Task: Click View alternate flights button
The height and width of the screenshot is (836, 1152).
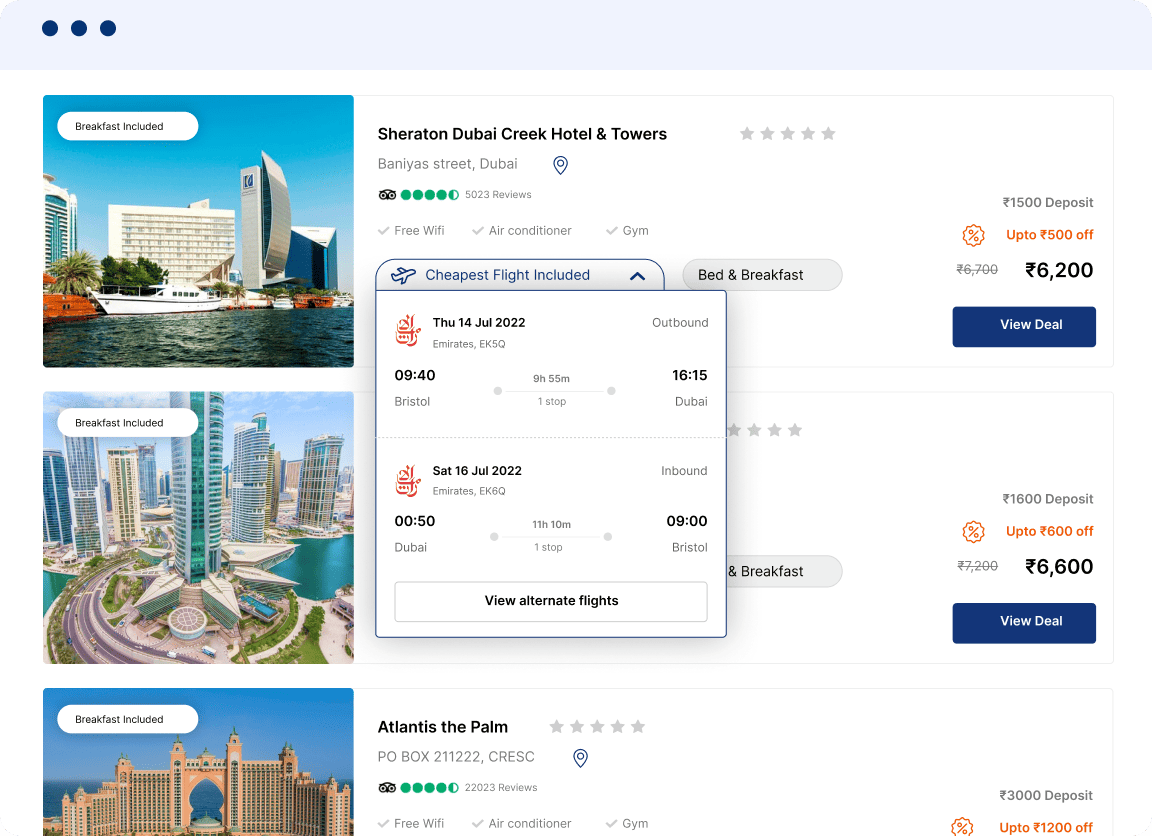Action: 551,601
